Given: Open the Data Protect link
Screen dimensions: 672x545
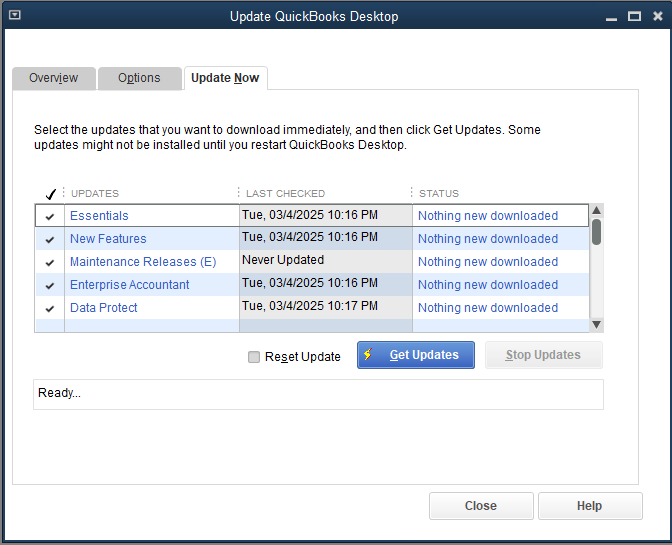Looking at the screenshot, I should tap(104, 308).
